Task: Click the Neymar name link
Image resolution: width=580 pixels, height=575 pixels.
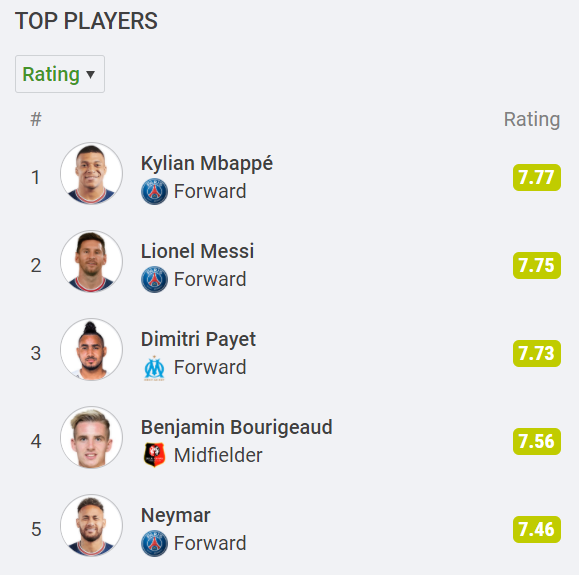Action: coord(176,515)
